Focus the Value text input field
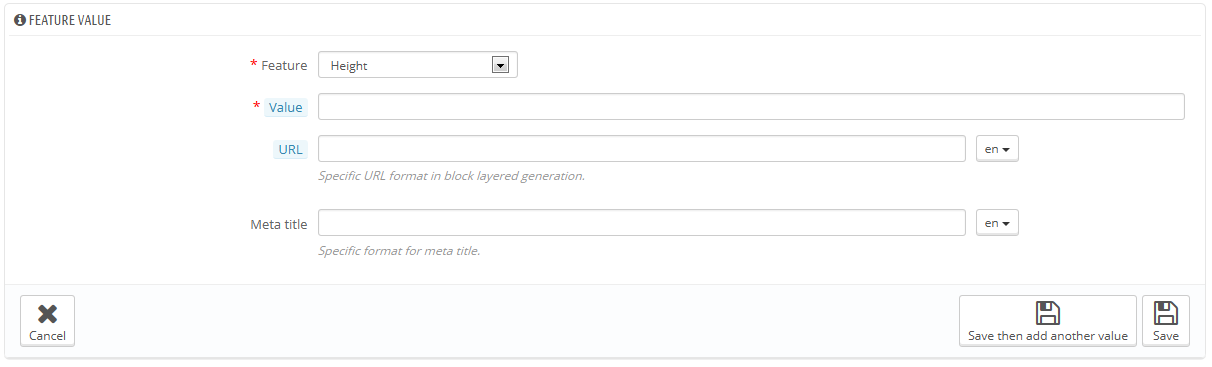 tap(751, 107)
